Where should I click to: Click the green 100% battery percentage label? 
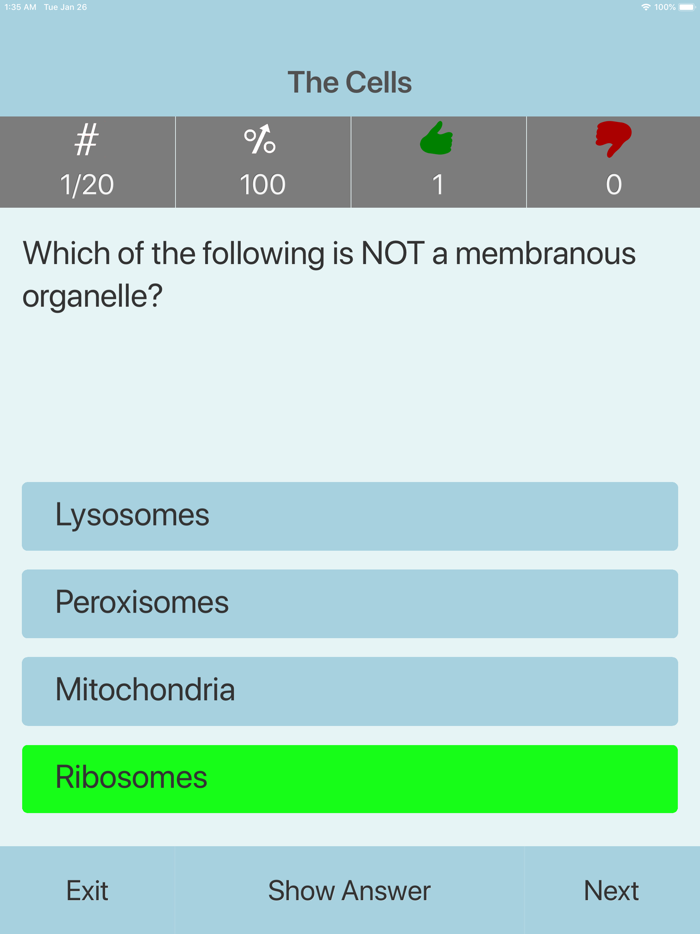point(662,6)
